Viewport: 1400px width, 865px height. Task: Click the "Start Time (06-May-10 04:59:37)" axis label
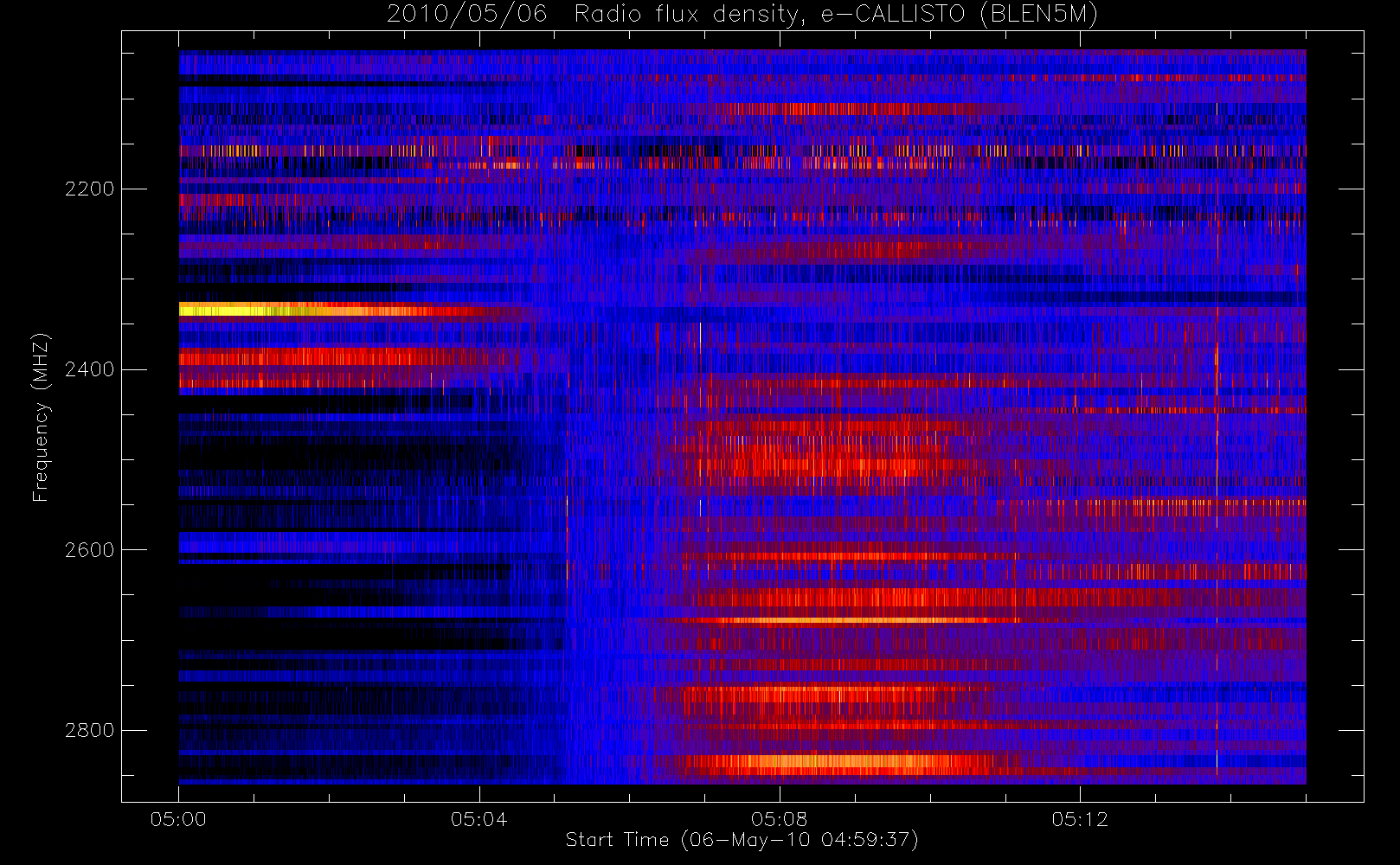tap(742, 840)
